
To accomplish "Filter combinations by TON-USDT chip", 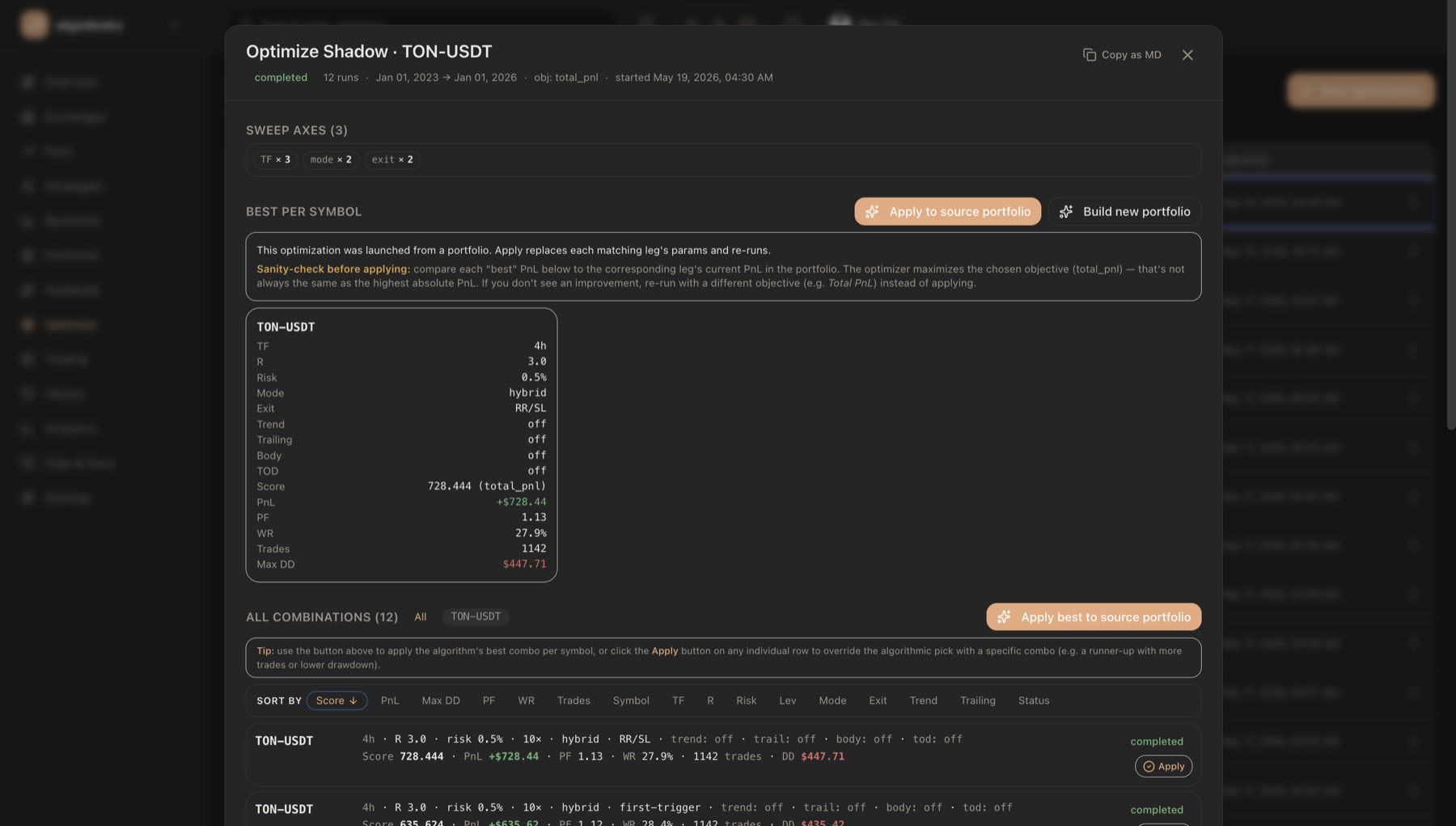I will coord(476,617).
